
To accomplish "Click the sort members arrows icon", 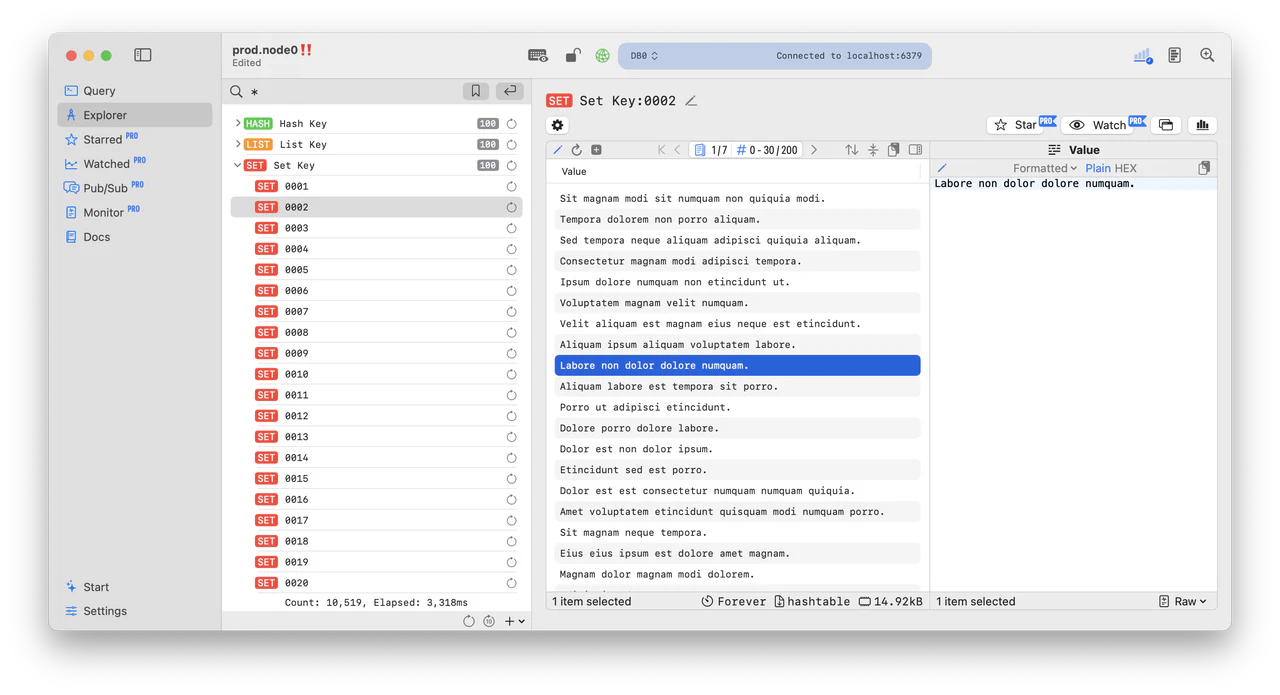I will [851, 149].
